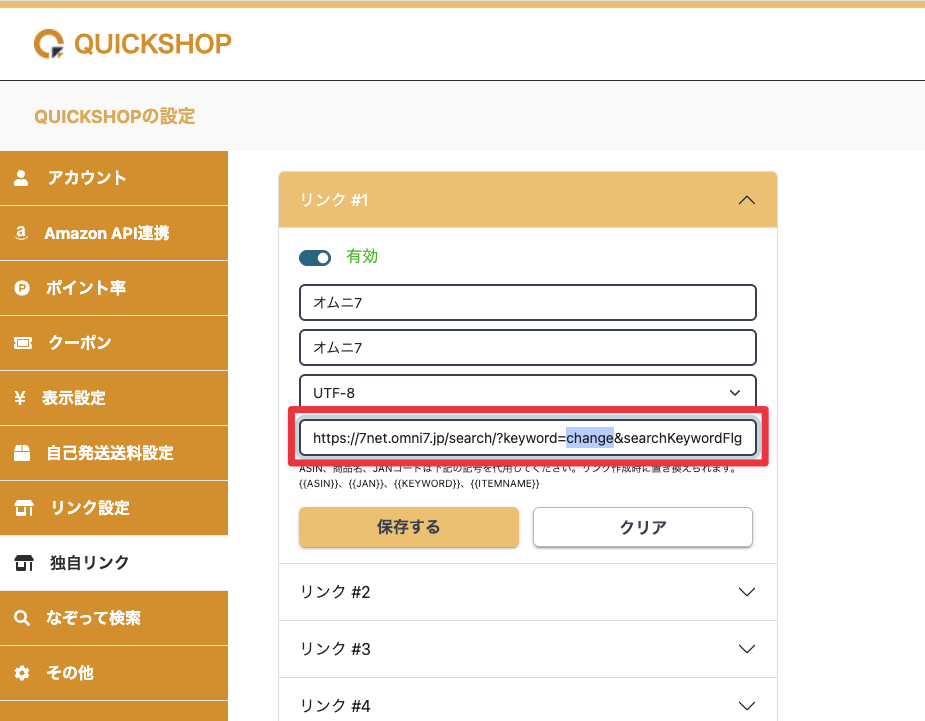Open the UTF-8 encoding dropdown

click(x=527, y=393)
